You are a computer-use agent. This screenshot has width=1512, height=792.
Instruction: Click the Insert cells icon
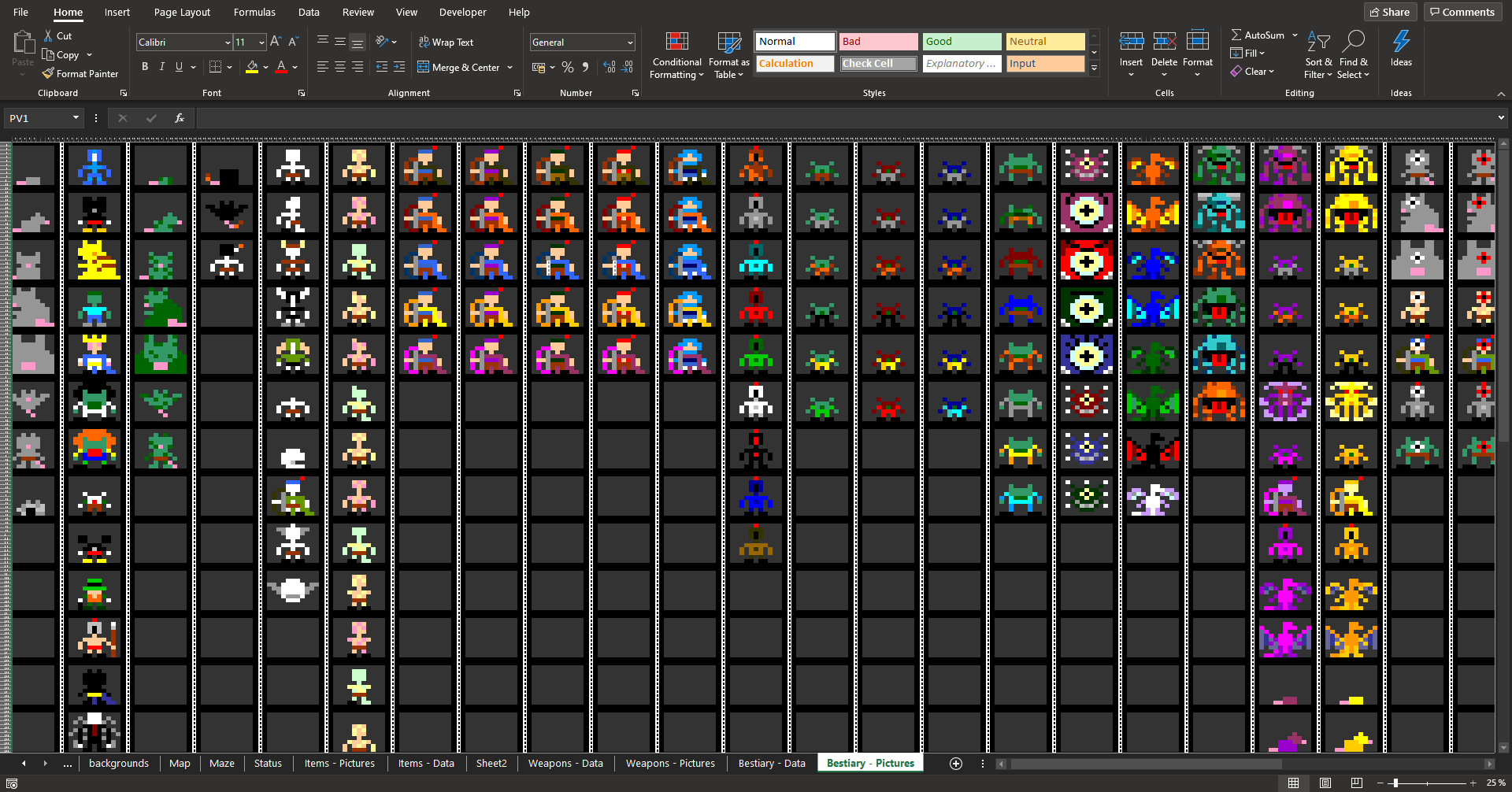coord(1132,40)
